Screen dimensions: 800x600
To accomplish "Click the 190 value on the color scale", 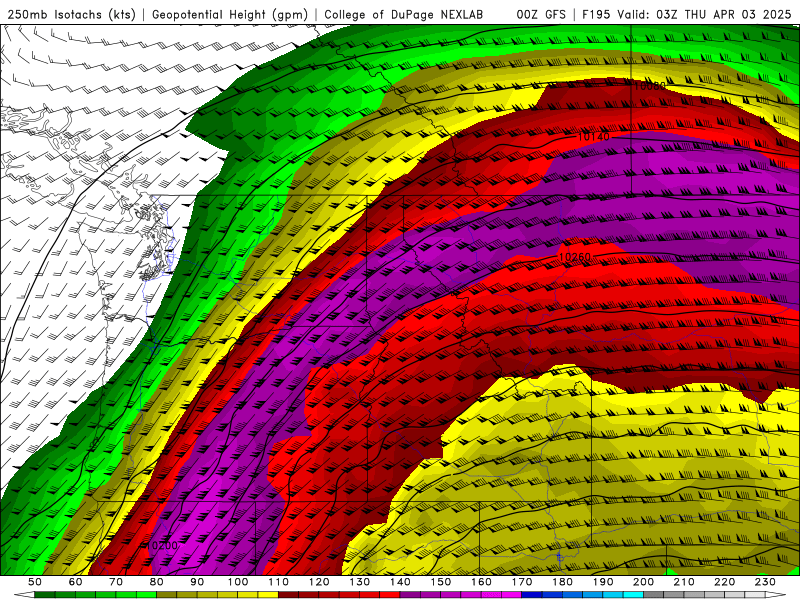I will pyautogui.click(x=603, y=582).
